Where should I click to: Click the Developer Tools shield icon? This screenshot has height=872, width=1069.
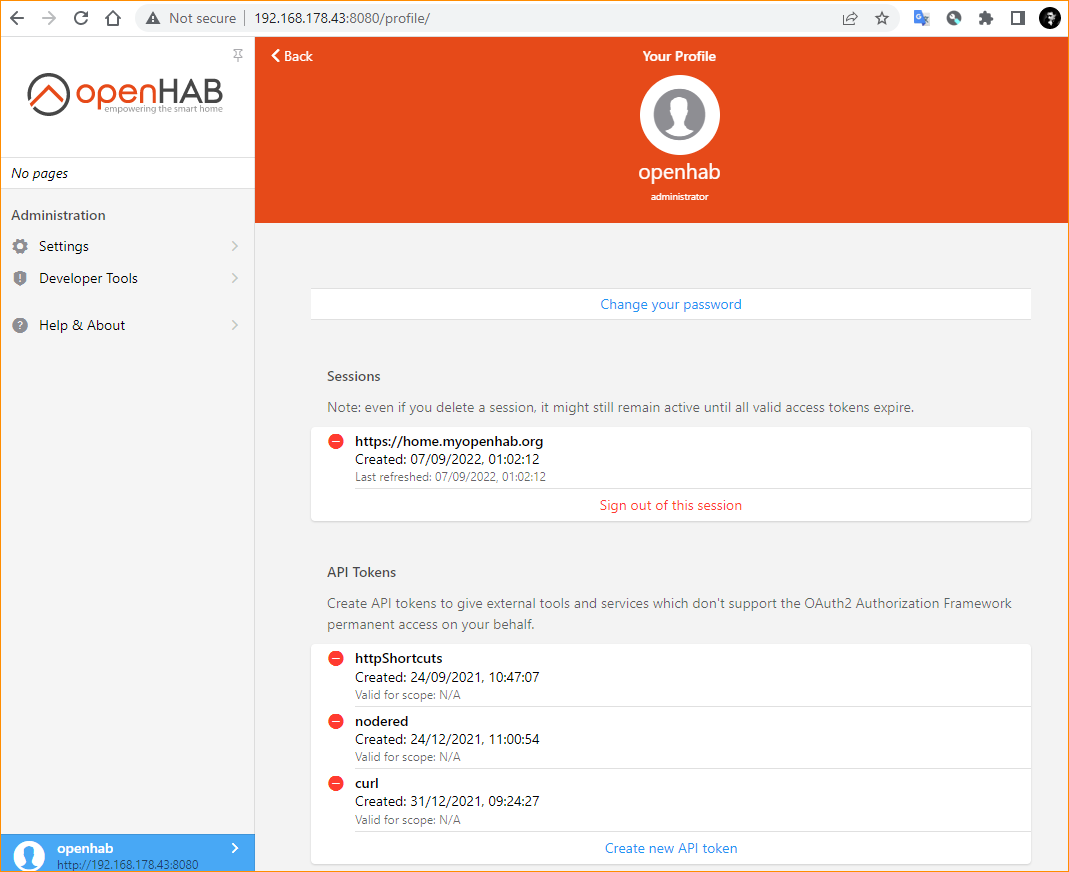pos(20,278)
